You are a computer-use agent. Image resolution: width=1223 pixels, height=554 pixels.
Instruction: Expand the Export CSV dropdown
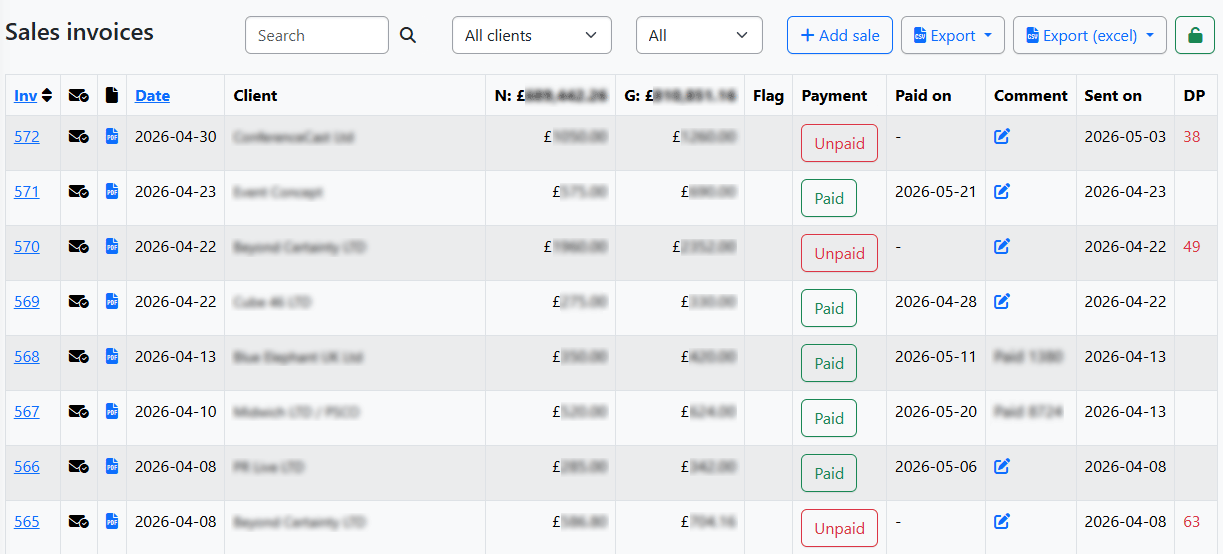tap(953, 35)
